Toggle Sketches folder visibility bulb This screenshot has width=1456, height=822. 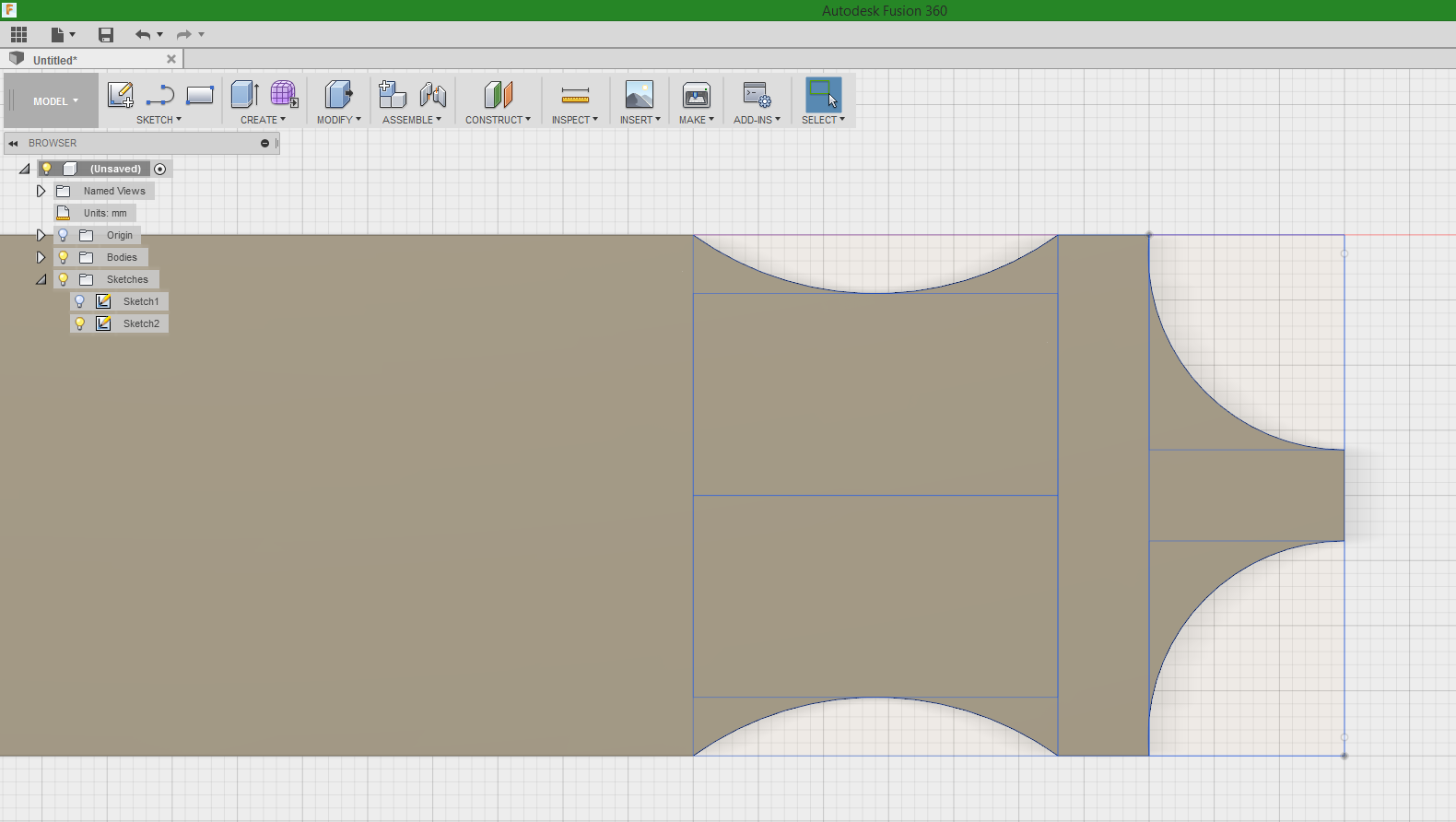[64, 279]
